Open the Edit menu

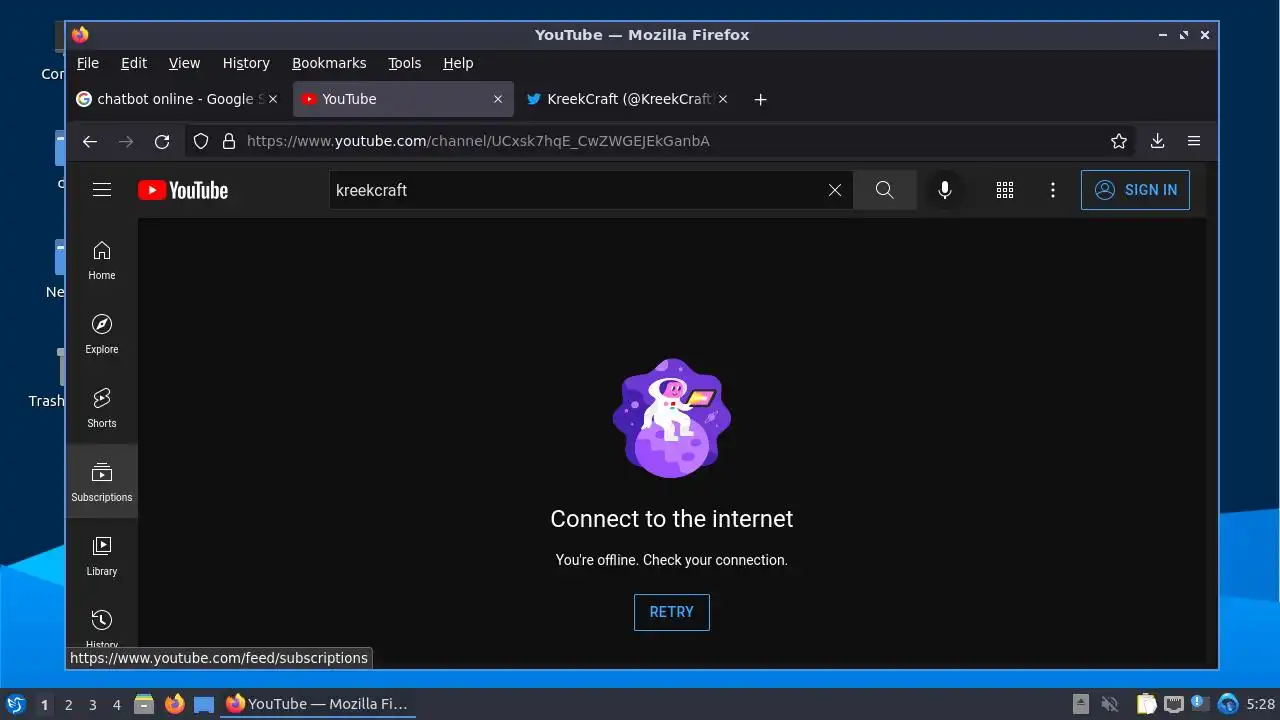coord(134,63)
